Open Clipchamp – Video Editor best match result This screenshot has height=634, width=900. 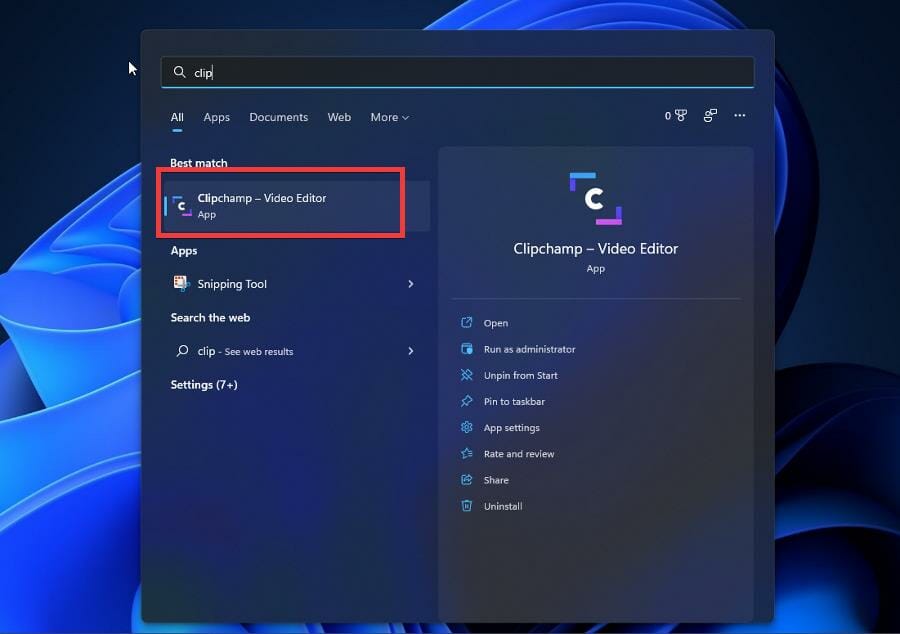coord(296,206)
